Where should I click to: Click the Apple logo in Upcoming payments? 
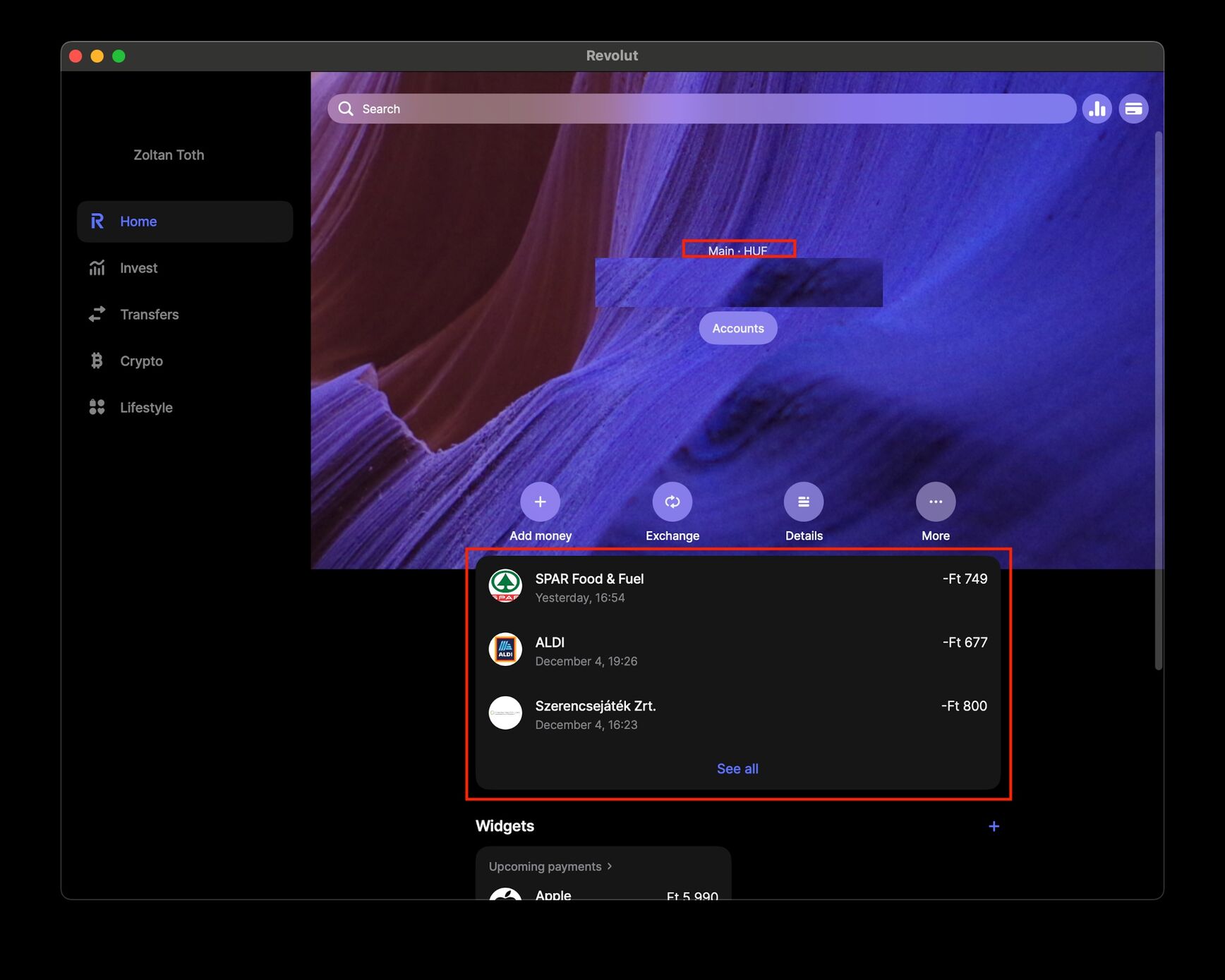(x=505, y=893)
